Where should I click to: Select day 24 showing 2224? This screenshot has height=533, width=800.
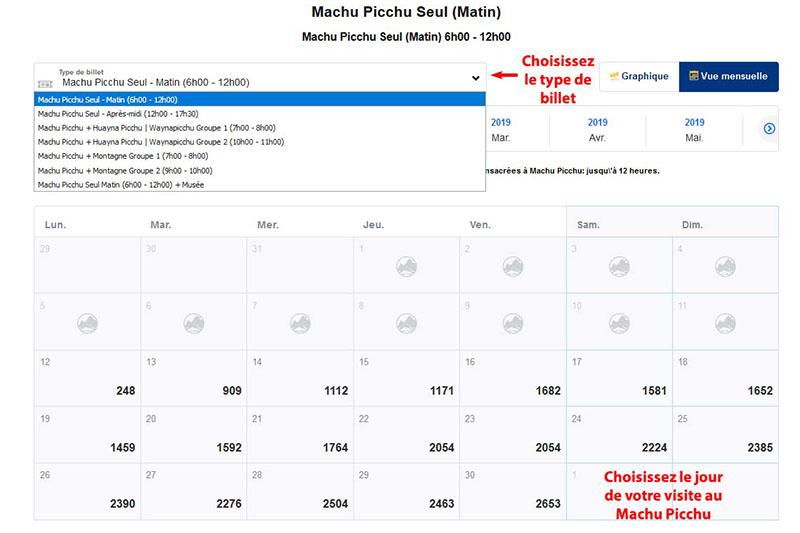619,435
